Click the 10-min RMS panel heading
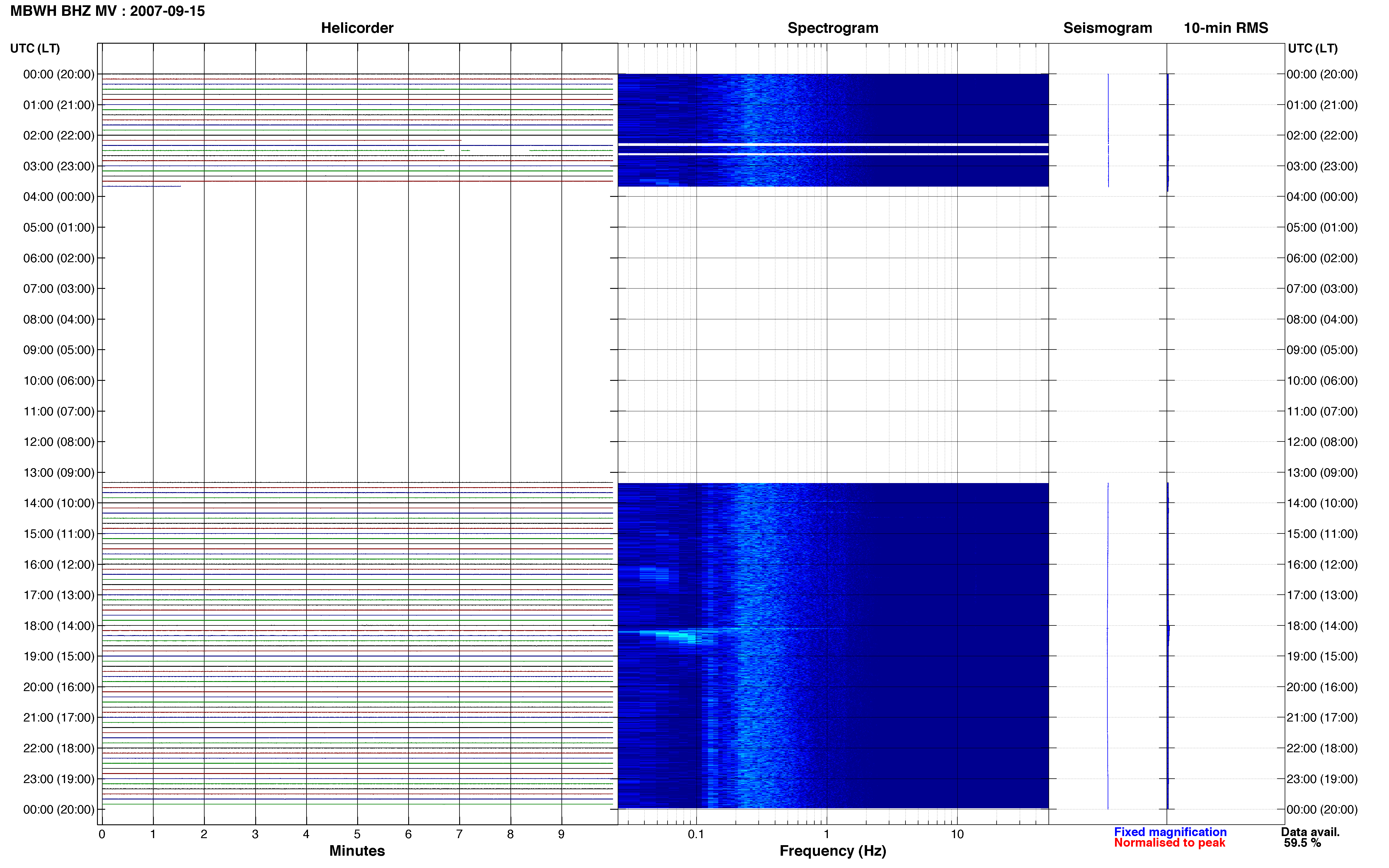This screenshot has width=1389, height=868. 1225,28
